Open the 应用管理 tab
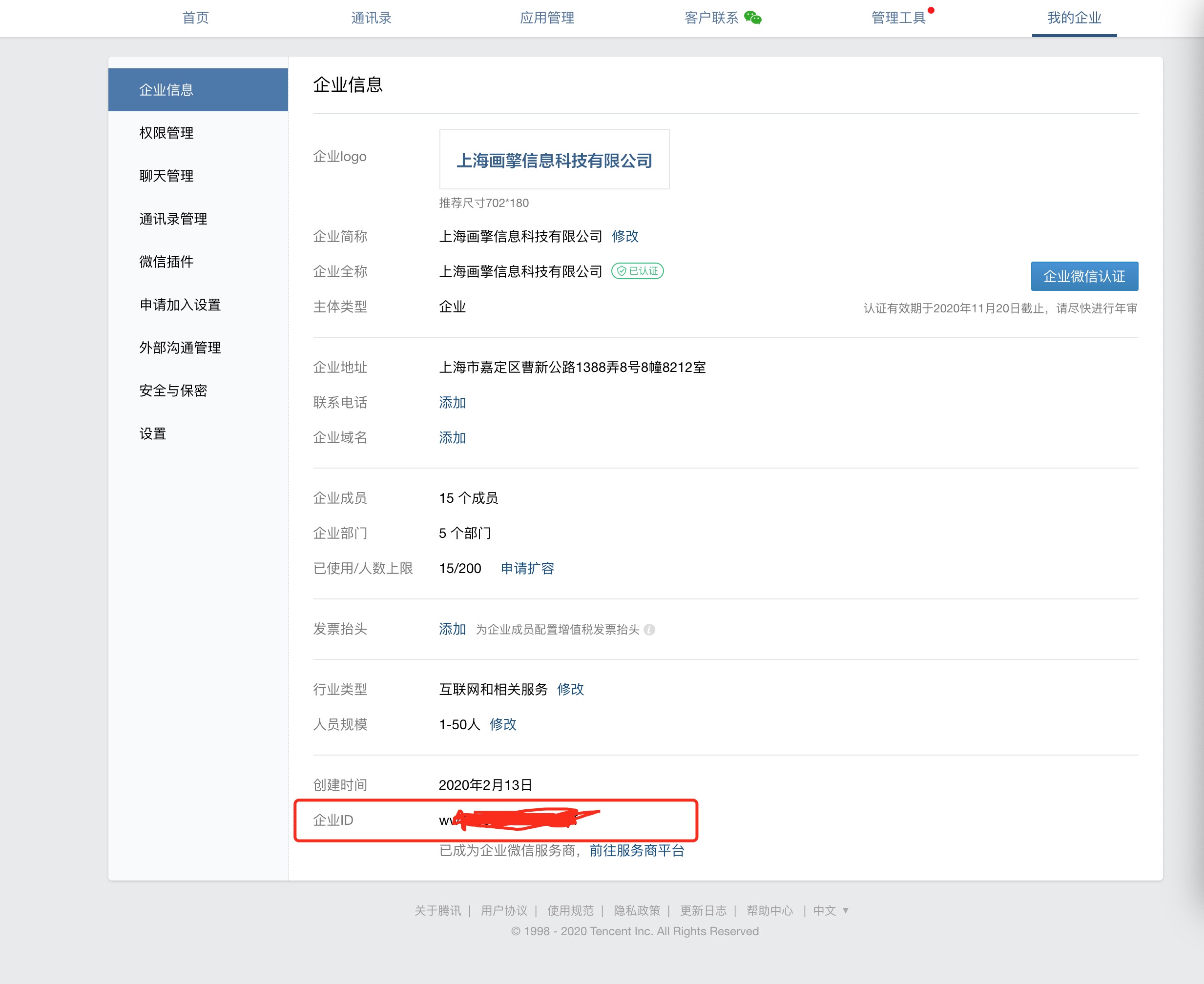This screenshot has width=1204, height=984. 547,18
